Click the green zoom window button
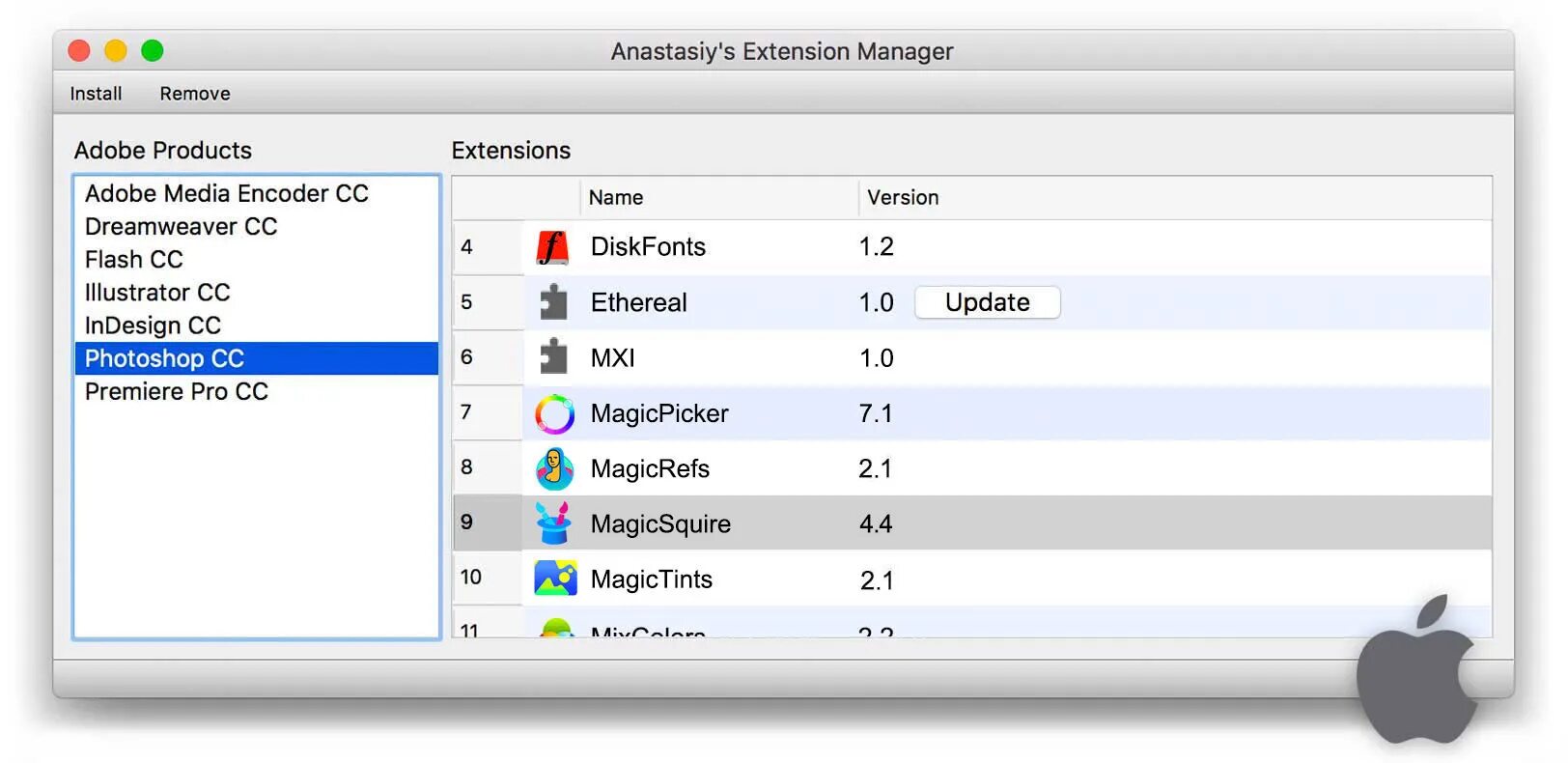The height and width of the screenshot is (763, 1568). (153, 50)
